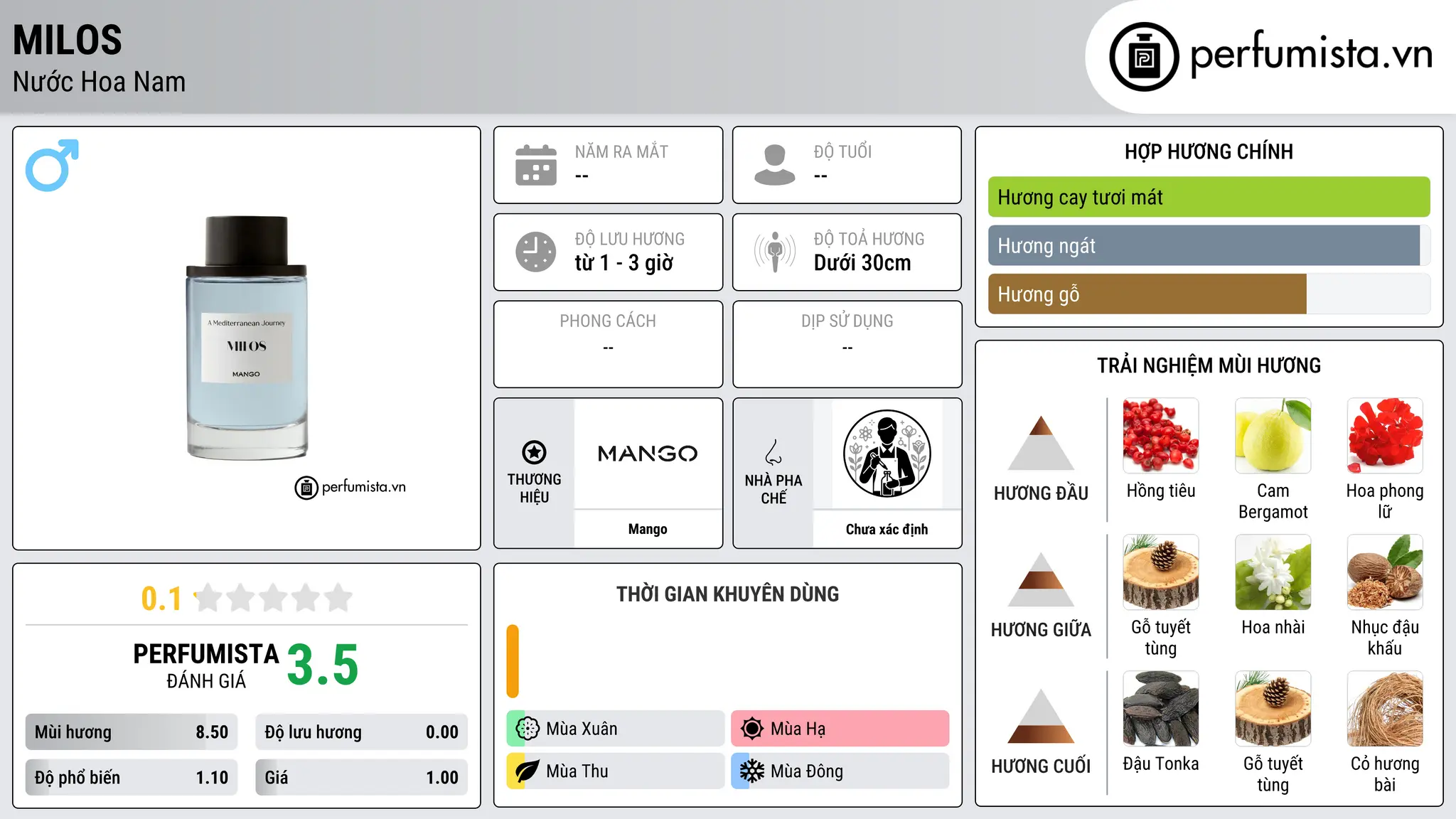This screenshot has height=819, width=1456.
Task: Click the MILOS perfume title
Action: tap(68, 40)
